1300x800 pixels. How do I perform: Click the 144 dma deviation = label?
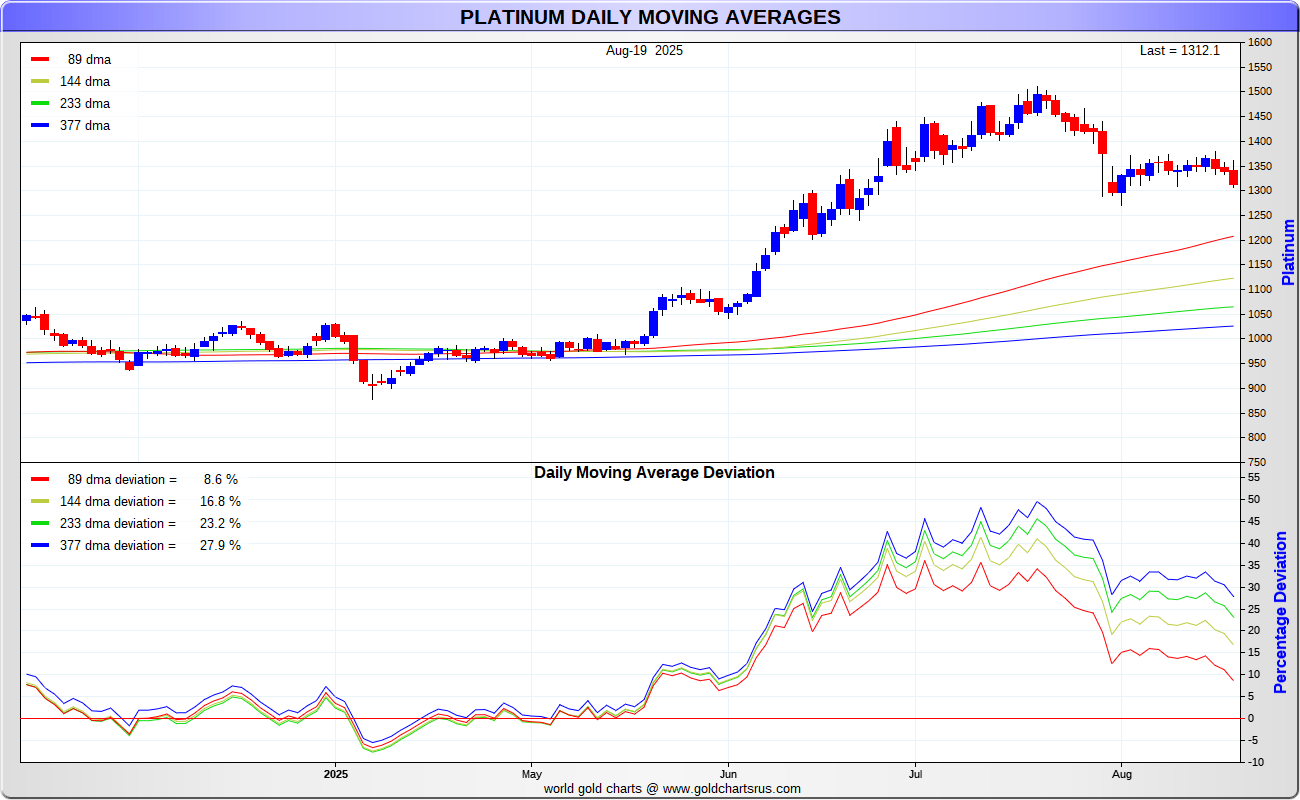tap(118, 501)
